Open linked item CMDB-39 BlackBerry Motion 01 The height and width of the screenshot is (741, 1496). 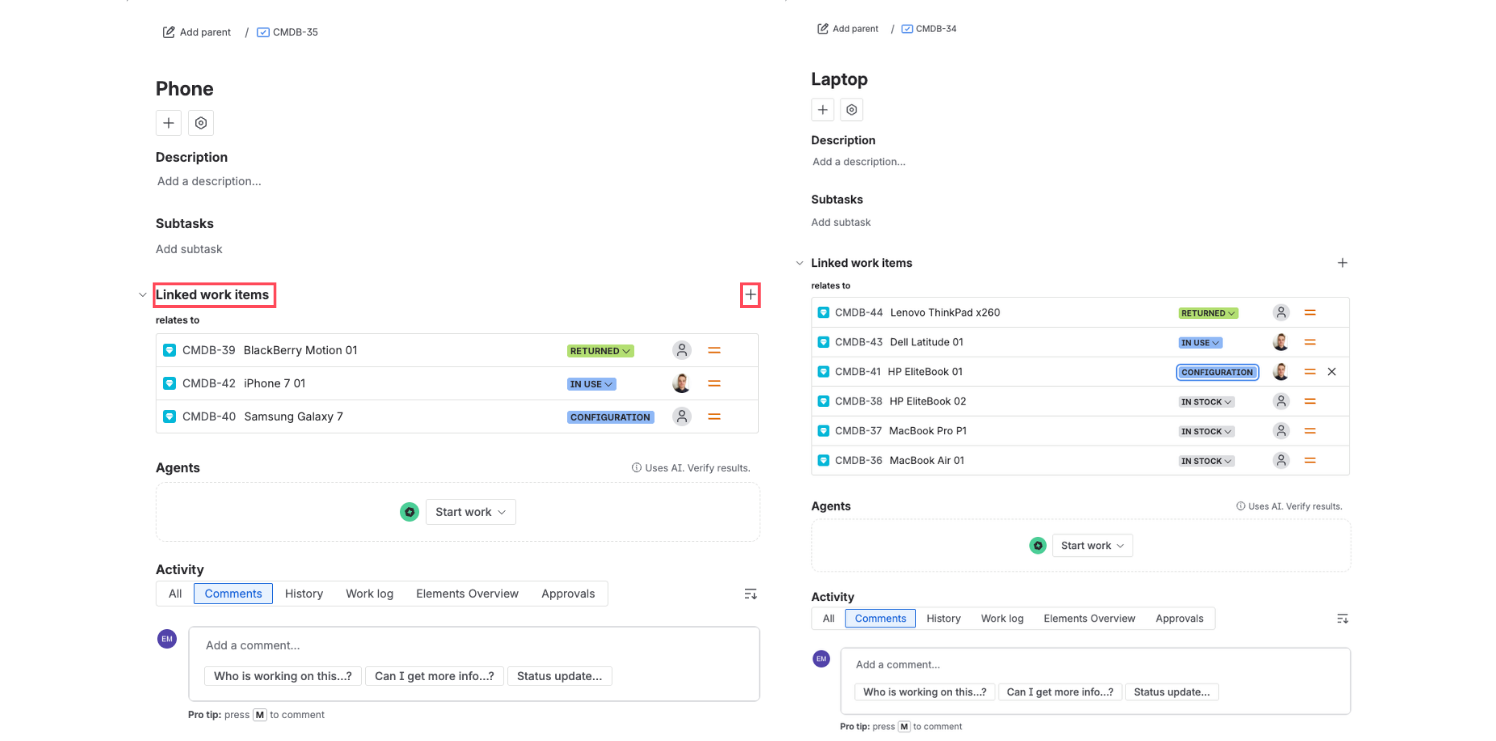tap(270, 350)
